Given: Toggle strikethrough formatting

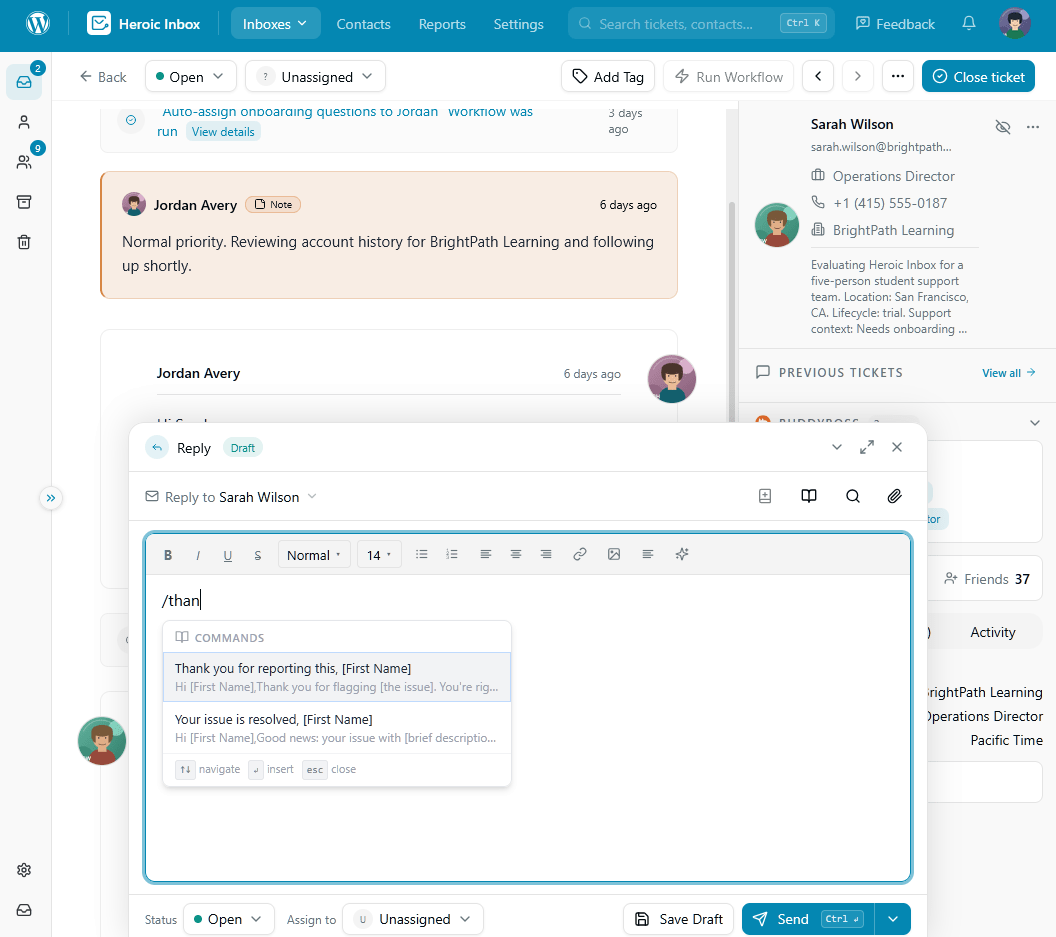Looking at the screenshot, I should click(x=257, y=555).
